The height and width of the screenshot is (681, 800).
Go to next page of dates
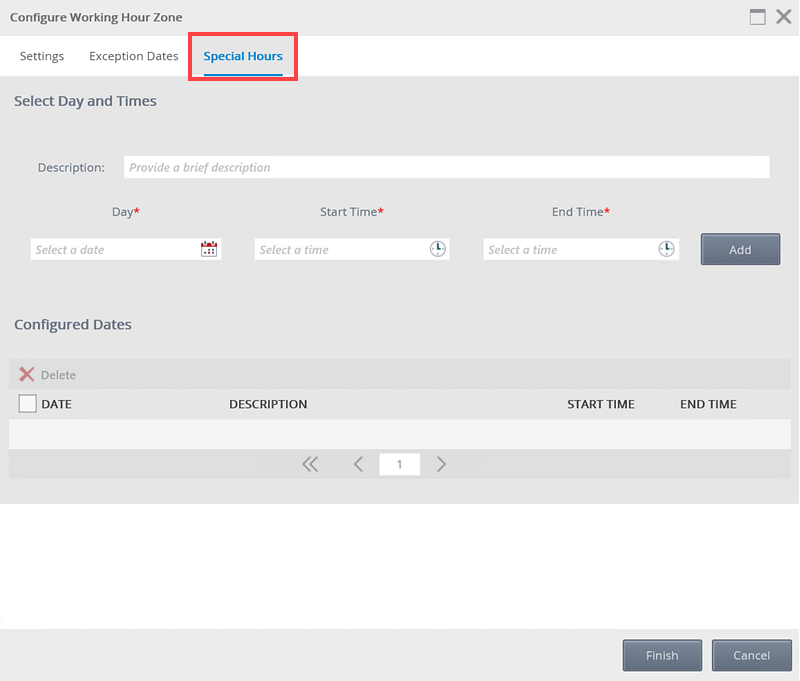coord(441,464)
